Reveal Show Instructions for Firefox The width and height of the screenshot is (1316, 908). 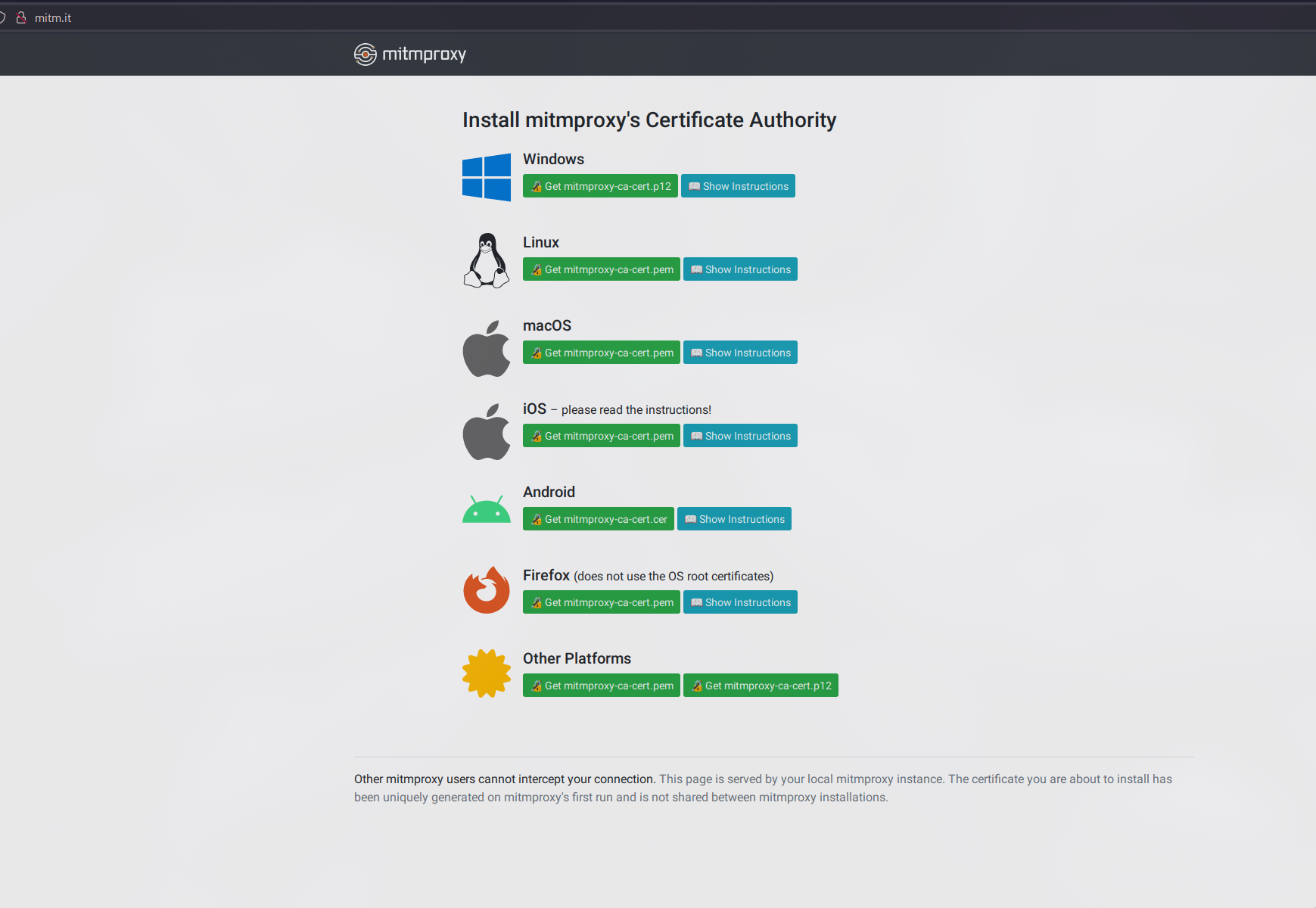pos(740,602)
